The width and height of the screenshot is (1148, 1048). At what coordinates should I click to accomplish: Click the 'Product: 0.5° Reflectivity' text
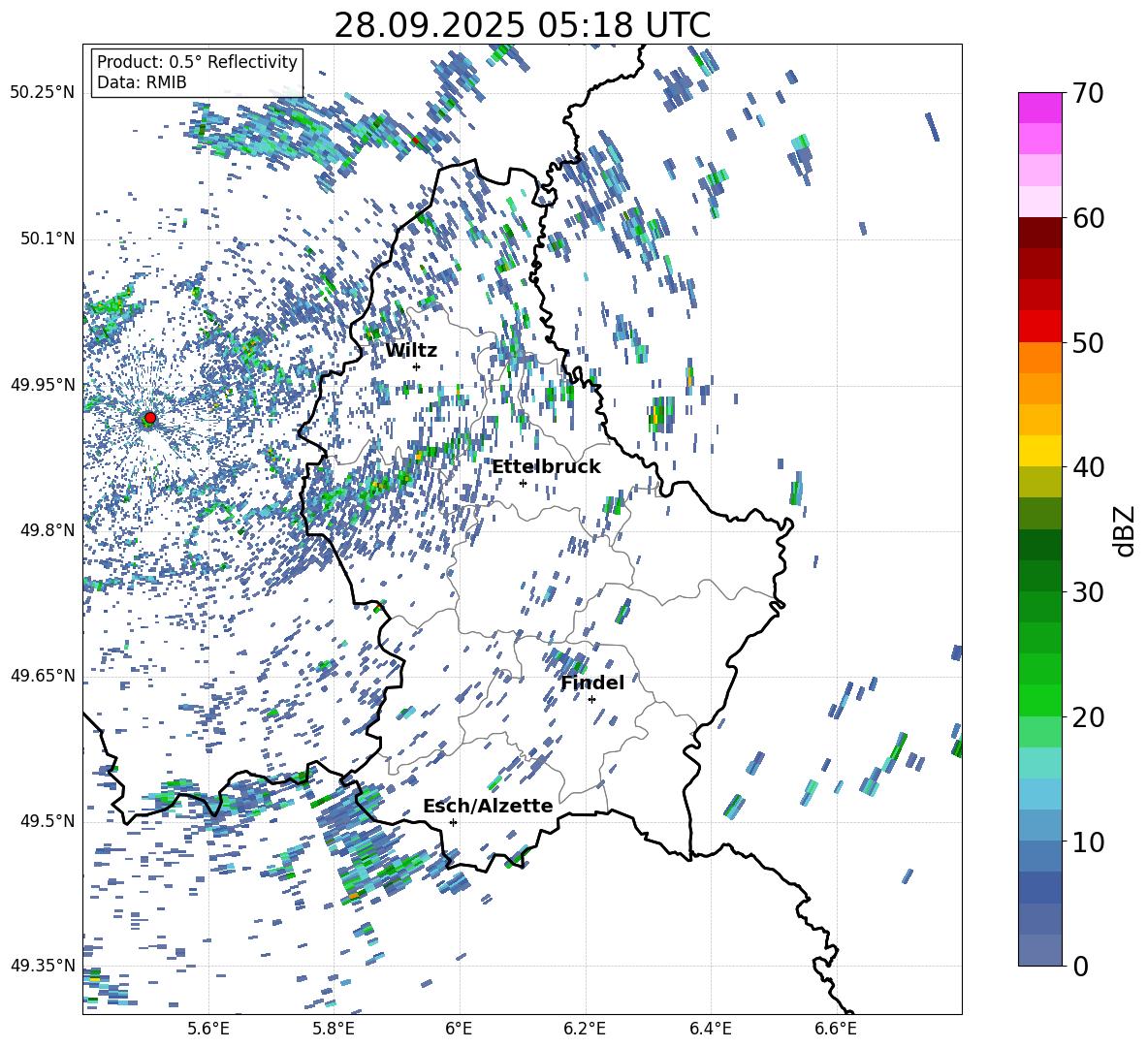click(197, 61)
